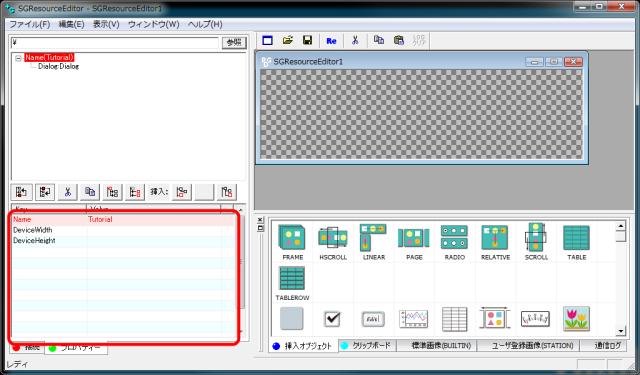The width and height of the screenshot is (640, 375).
Task: Open the ヘルプ(H) menu
Action: [205, 24]
